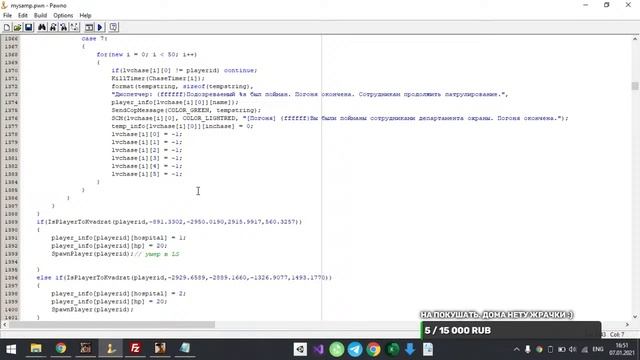Click 'player_info[playerid][hospital] = 1;' line
This screenshot has width=640, height=360.
point(118,238)
